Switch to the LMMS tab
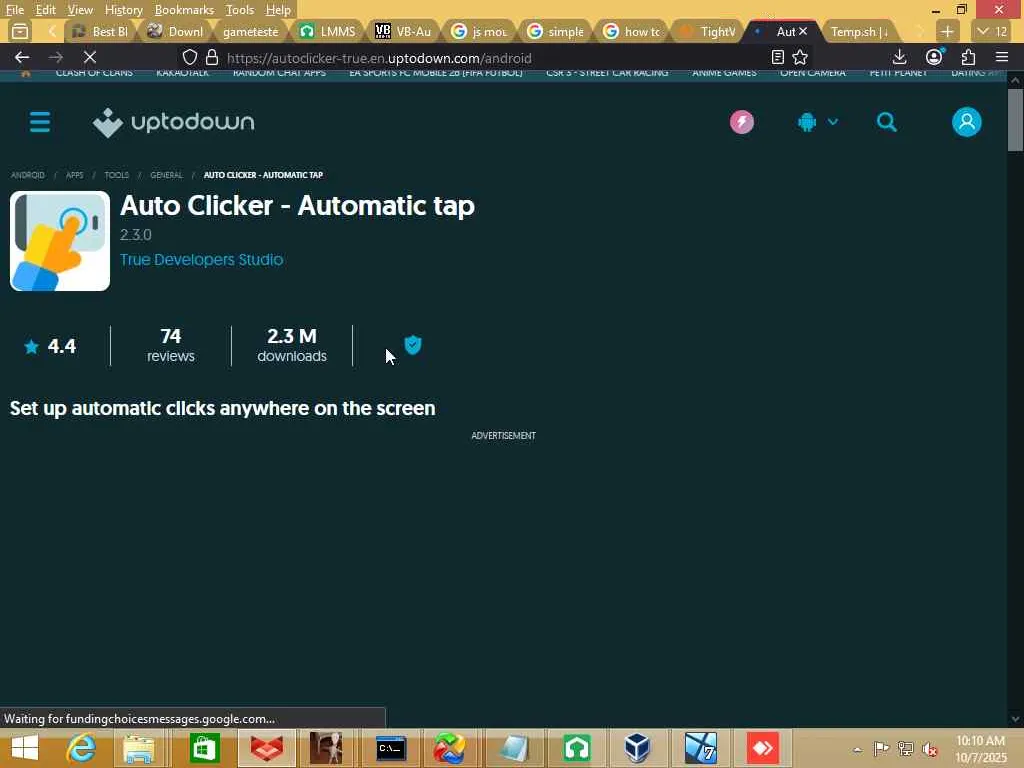This screenshot has width=1024, height=768. 327,31
